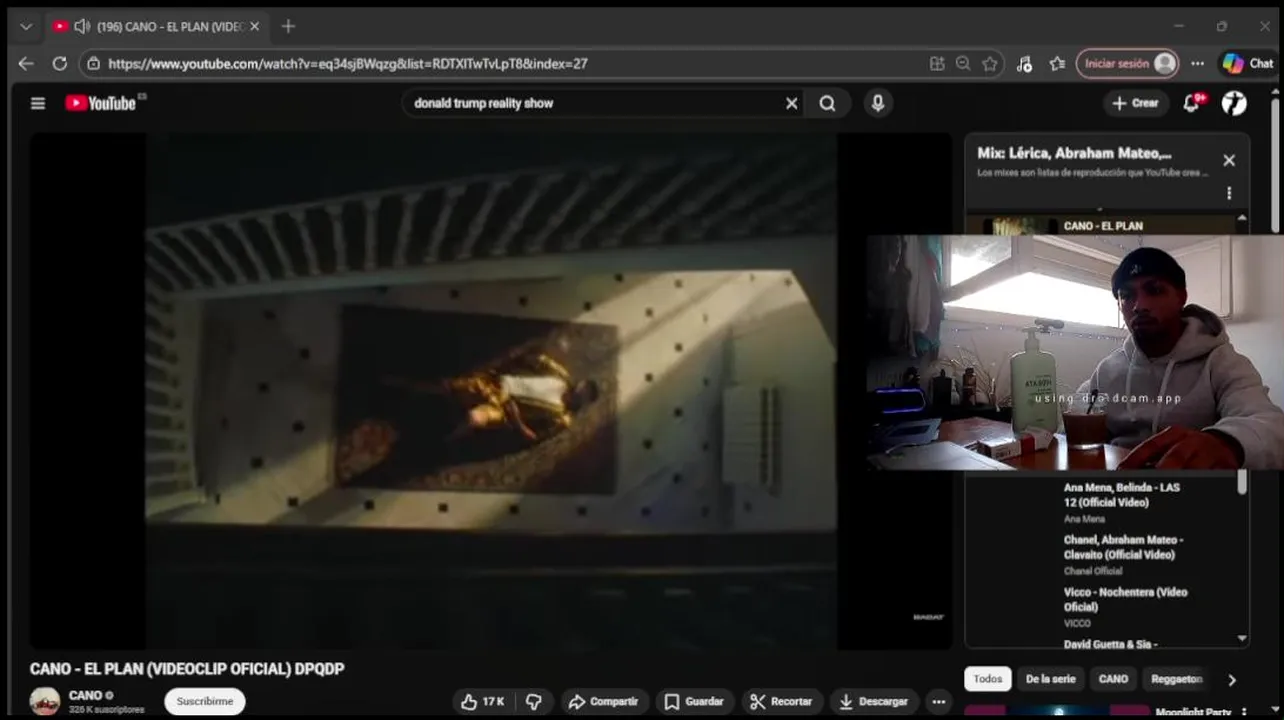Start voice search with microphone
The image size is (1284, 720).
(x=877, y=103)
